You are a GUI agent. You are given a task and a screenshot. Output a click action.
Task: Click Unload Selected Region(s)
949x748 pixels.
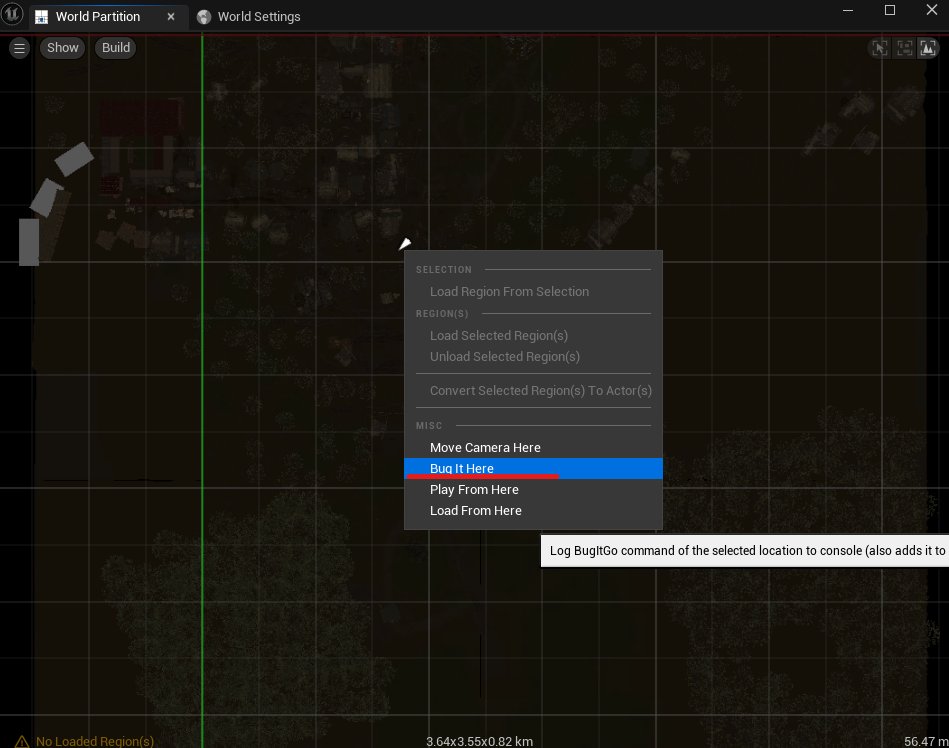pyautogui.click(x=533, y=356)
